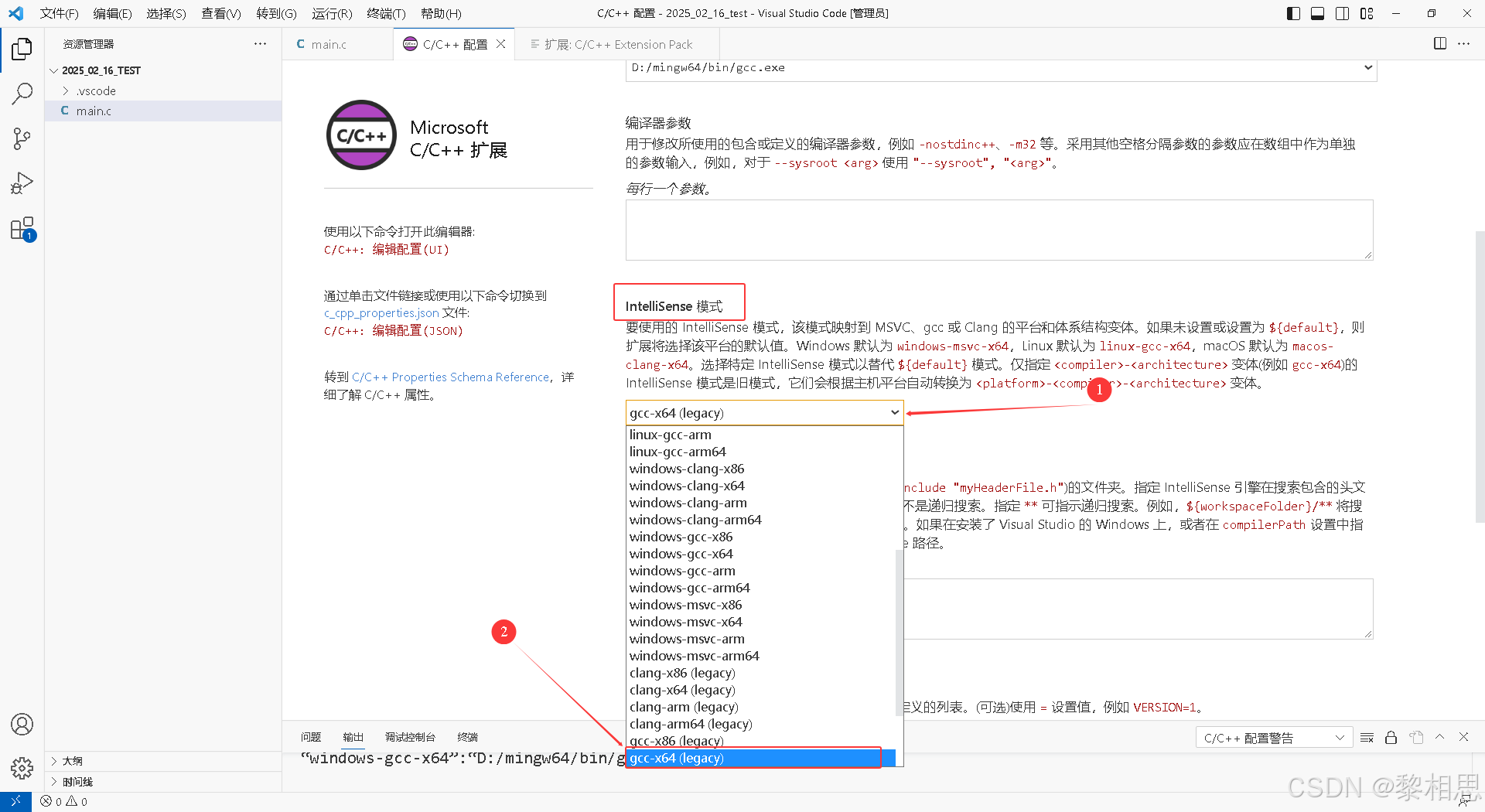
Task: Close the C/C++ 配置 tab
Action: (x=501, y=44)
